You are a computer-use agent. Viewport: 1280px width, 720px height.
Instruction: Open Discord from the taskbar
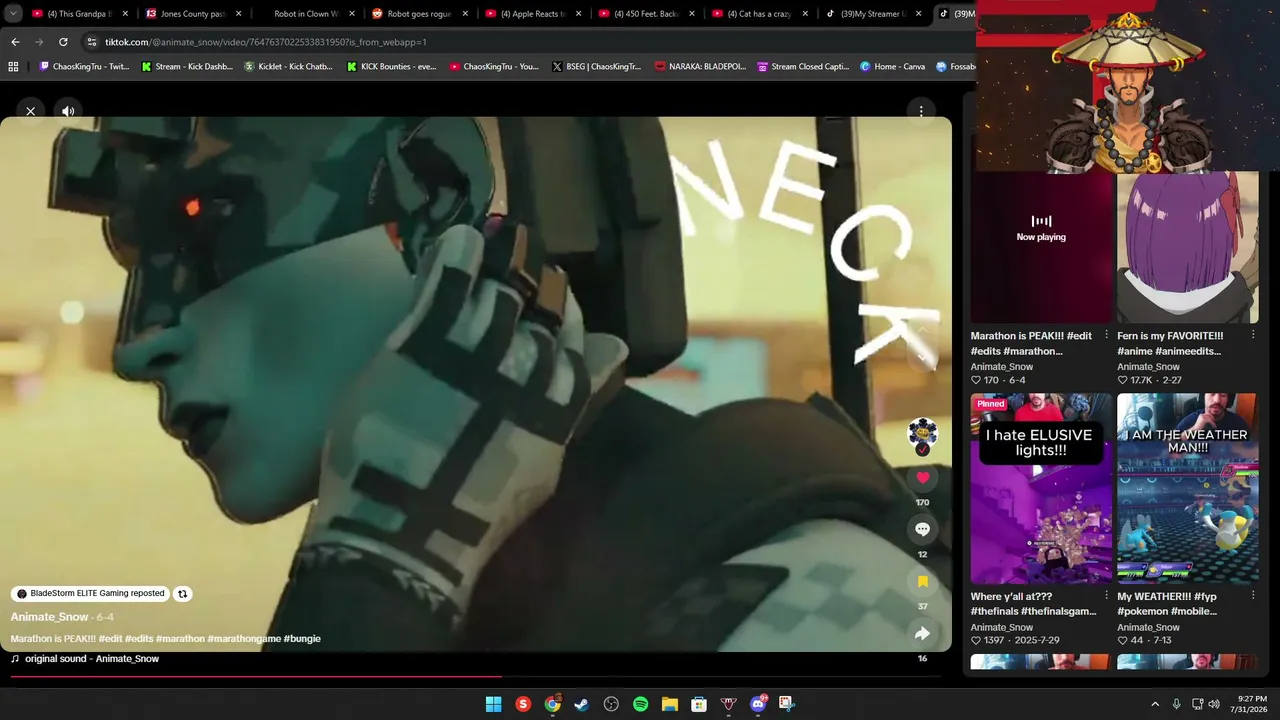[x=758, y=704]
